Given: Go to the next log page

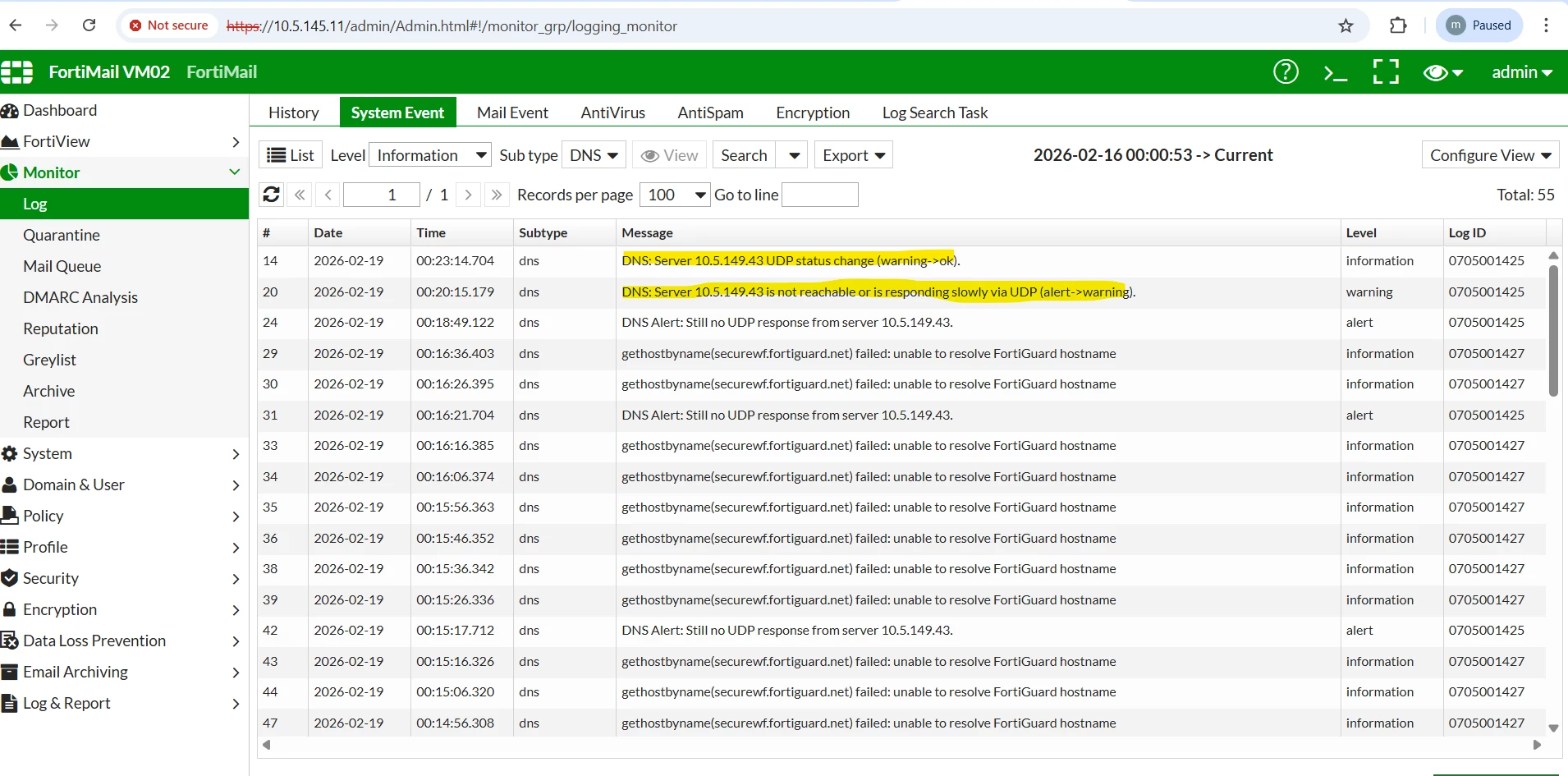Looking at the screenshot, I should coord(468,195).
